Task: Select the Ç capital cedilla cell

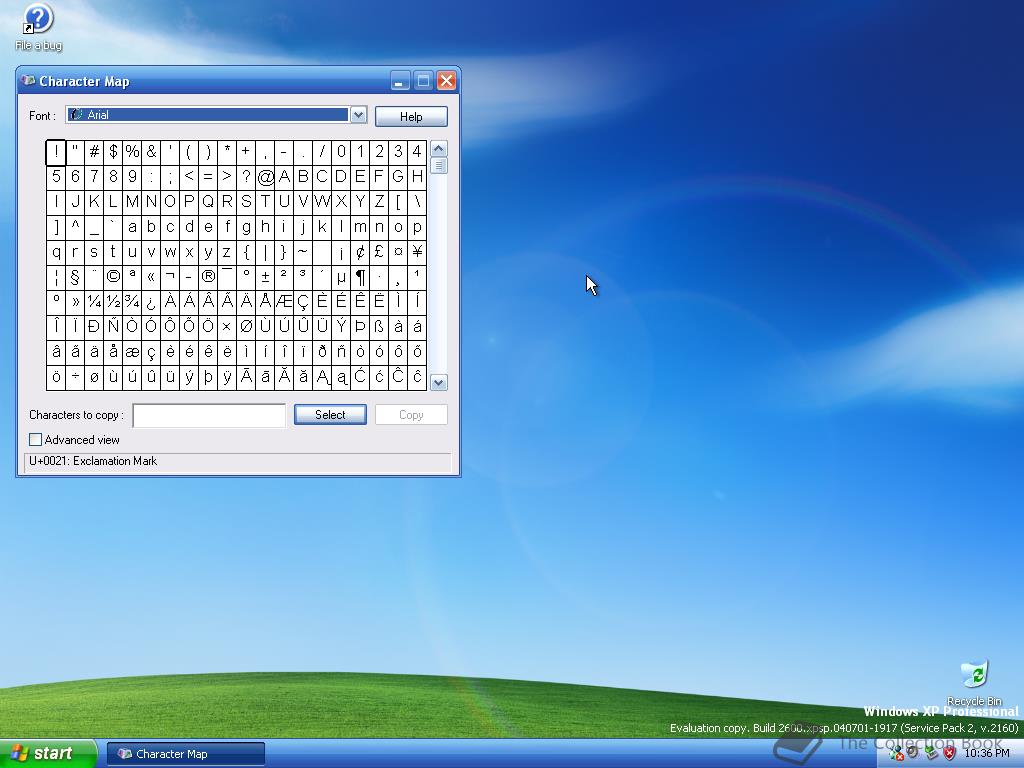Action: [303, 302]
